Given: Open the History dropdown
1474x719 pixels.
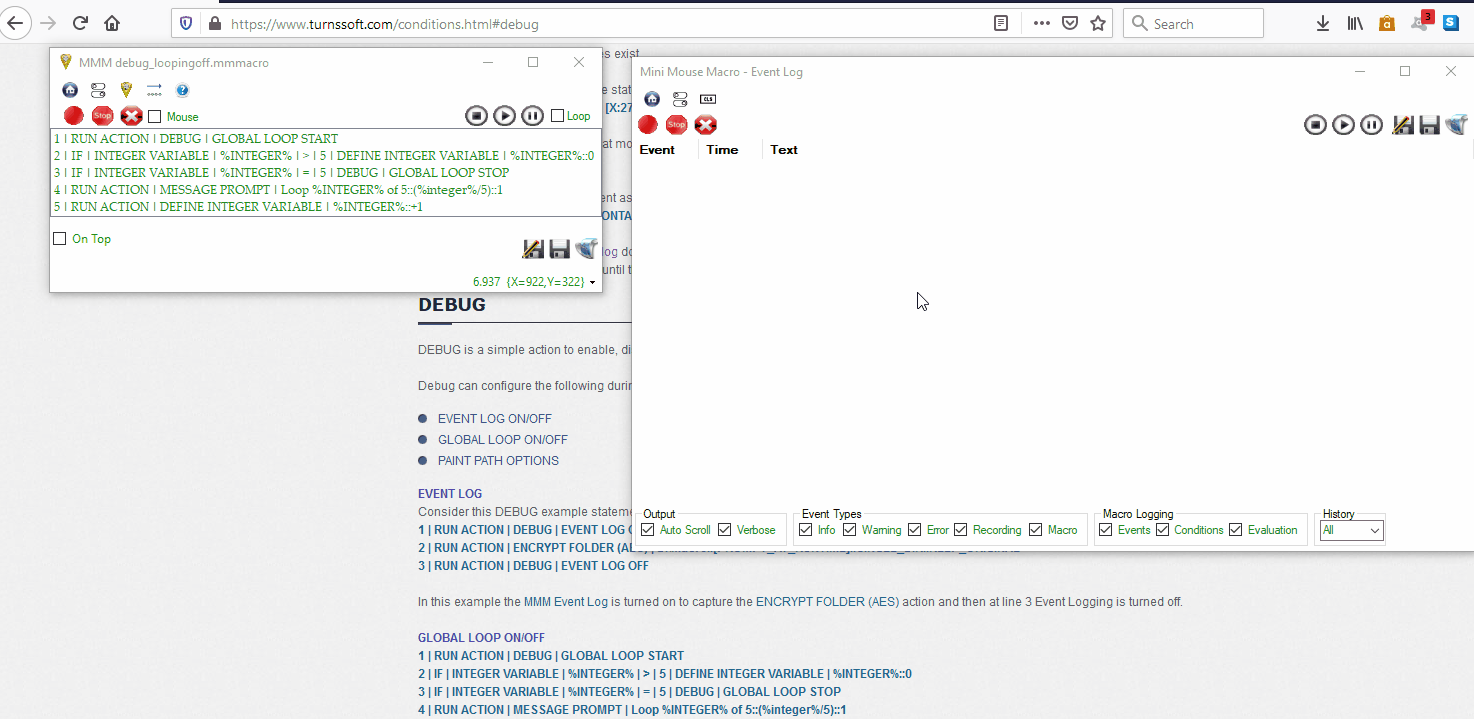Looking at the screenshot, I should click(1352, 531).
